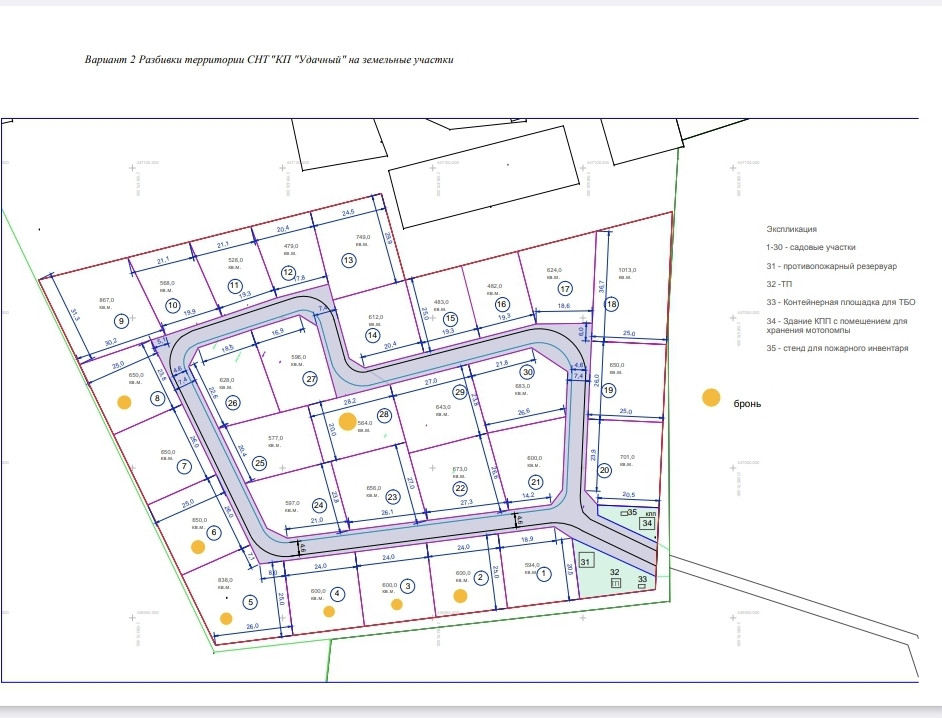942x718 pixels.
Task: Click dimension label '31,3' beside plot 9
Action: (74, 315)
